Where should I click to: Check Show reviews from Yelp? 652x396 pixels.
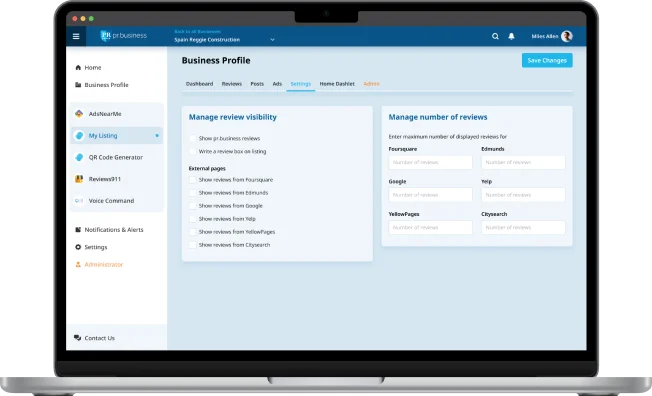point(193,219)
